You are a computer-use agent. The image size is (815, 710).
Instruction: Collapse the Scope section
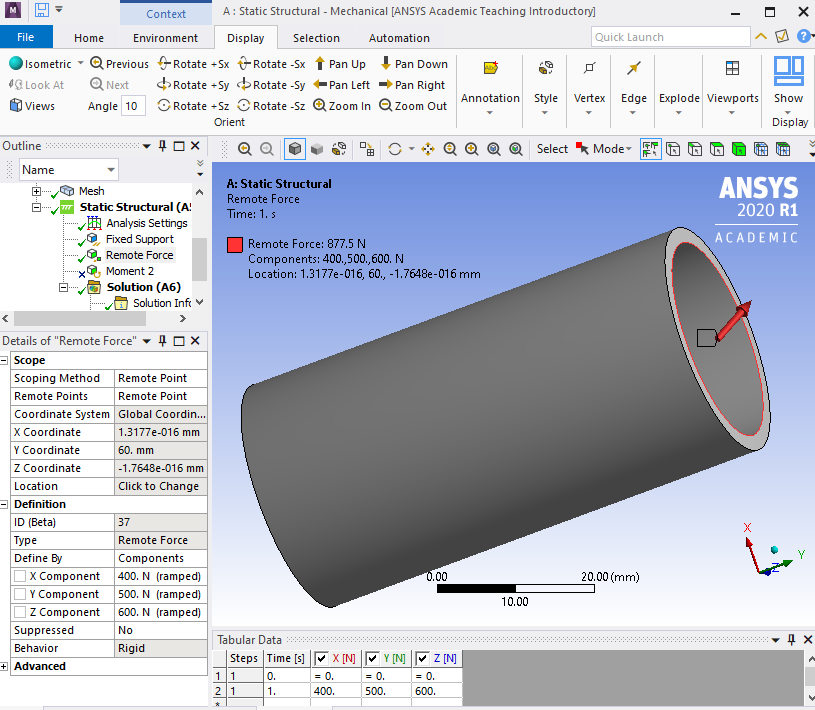(x=5, y=360)
